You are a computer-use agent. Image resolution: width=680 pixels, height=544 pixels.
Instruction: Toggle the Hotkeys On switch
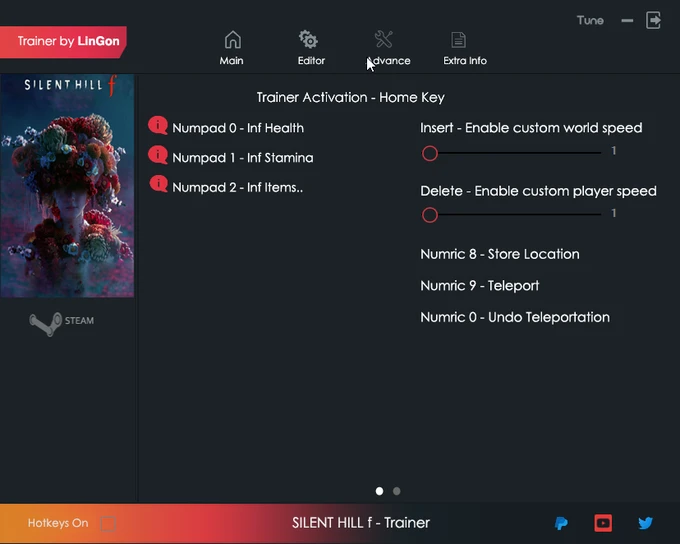pos(108,523)
